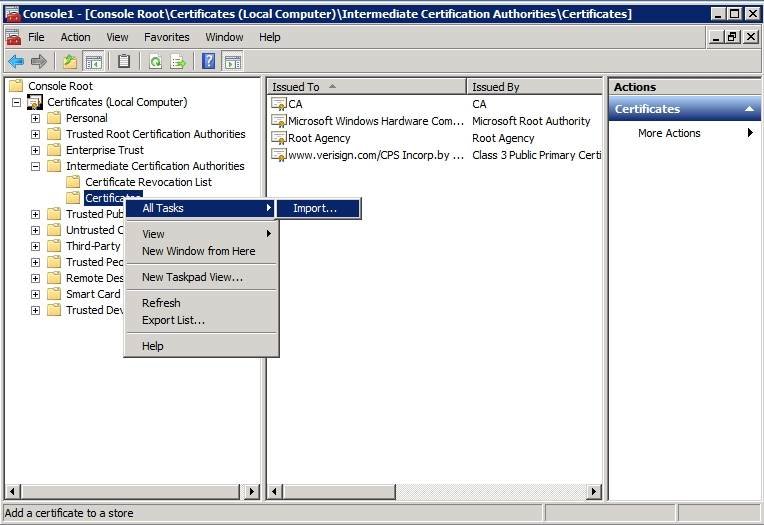This screenshot has height=525, width=764.
Task: Click the Forward arrow toolbar icon
Action: pyautogui.click(x=38, y=61)
